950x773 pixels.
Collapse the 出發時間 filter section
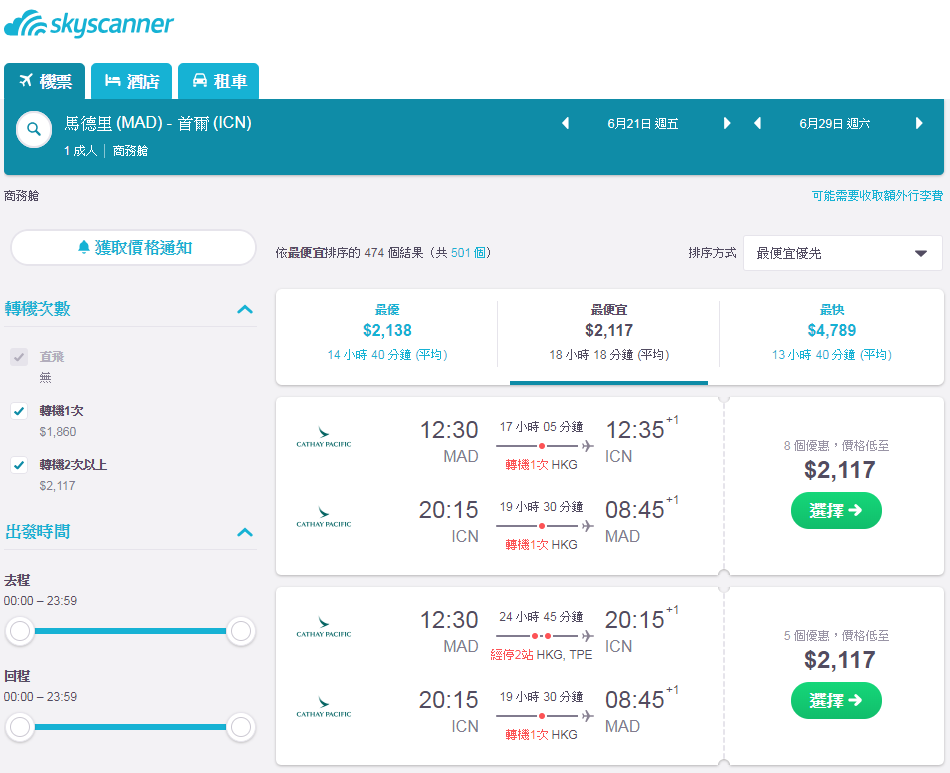(x=245, y=532)
